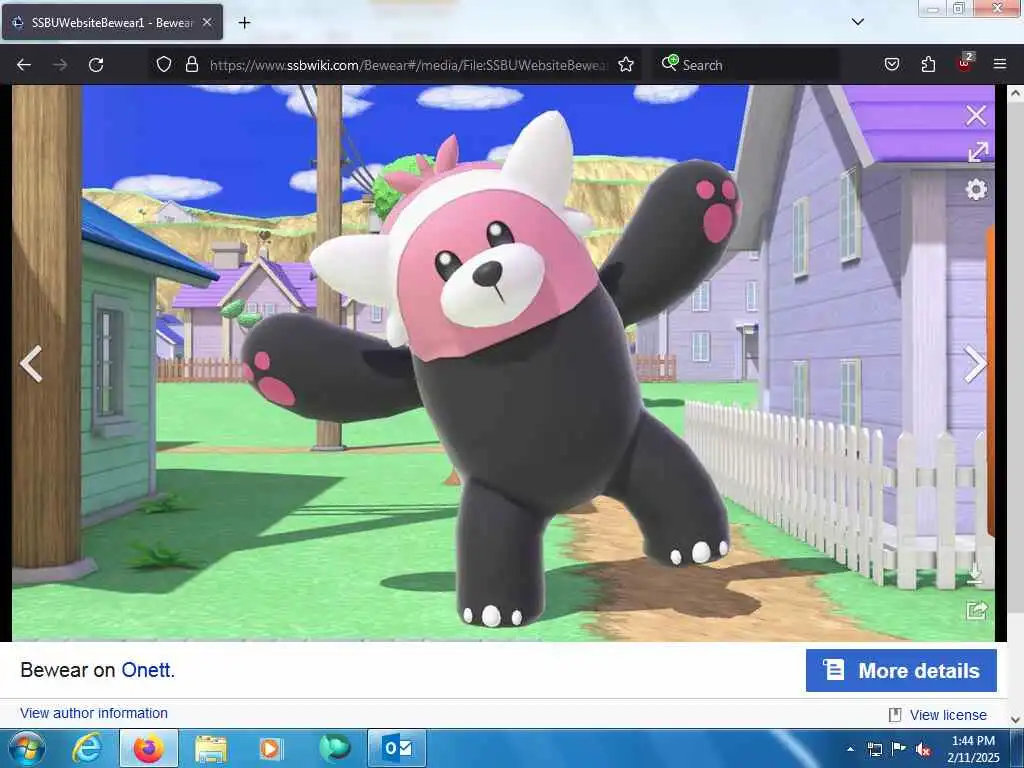View author information link
The height and width of the screenshot is (768, 1024).
point(93,713)
